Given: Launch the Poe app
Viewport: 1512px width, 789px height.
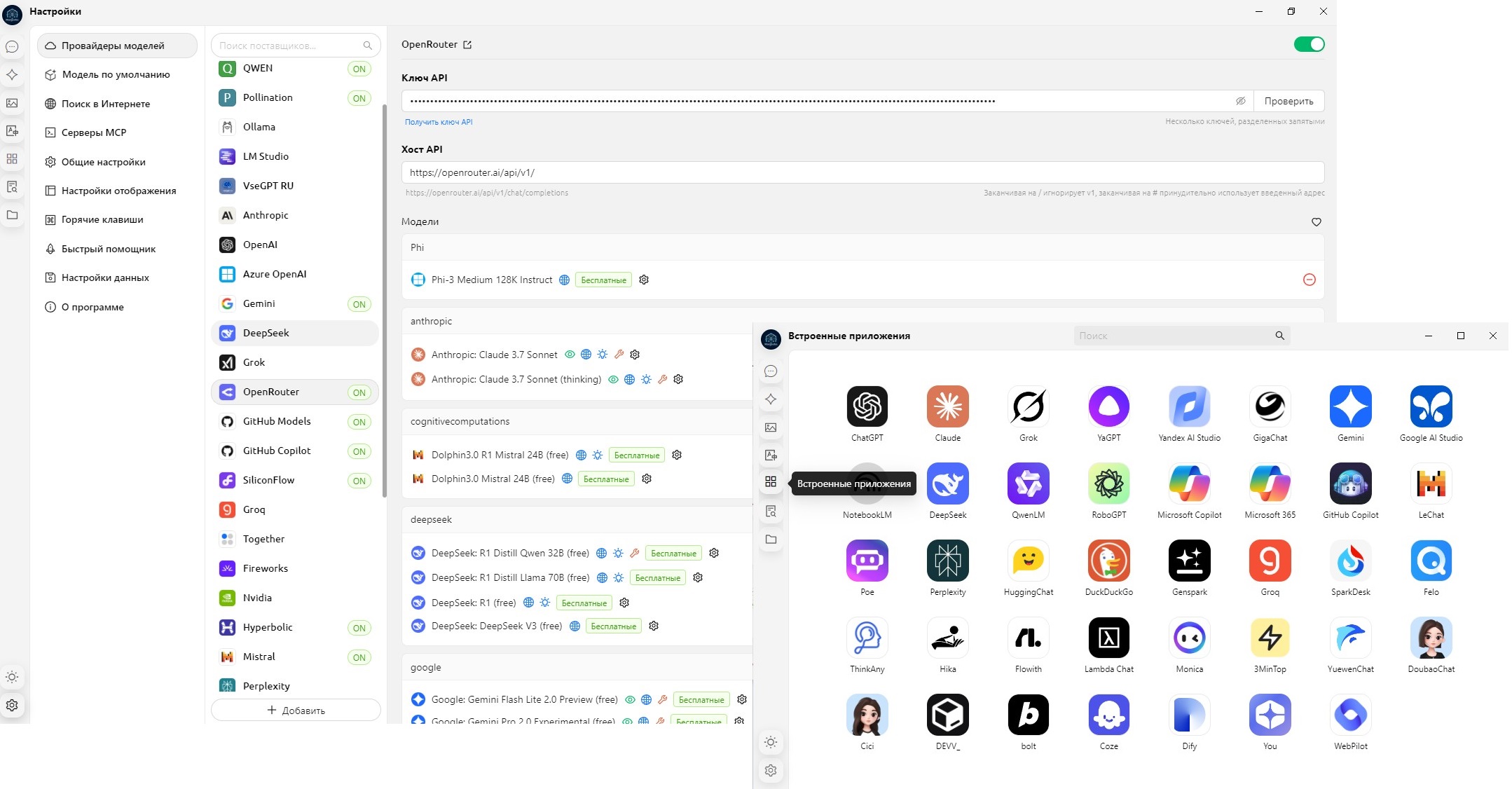Looking at the screenshot, I should tap(867, 561).
